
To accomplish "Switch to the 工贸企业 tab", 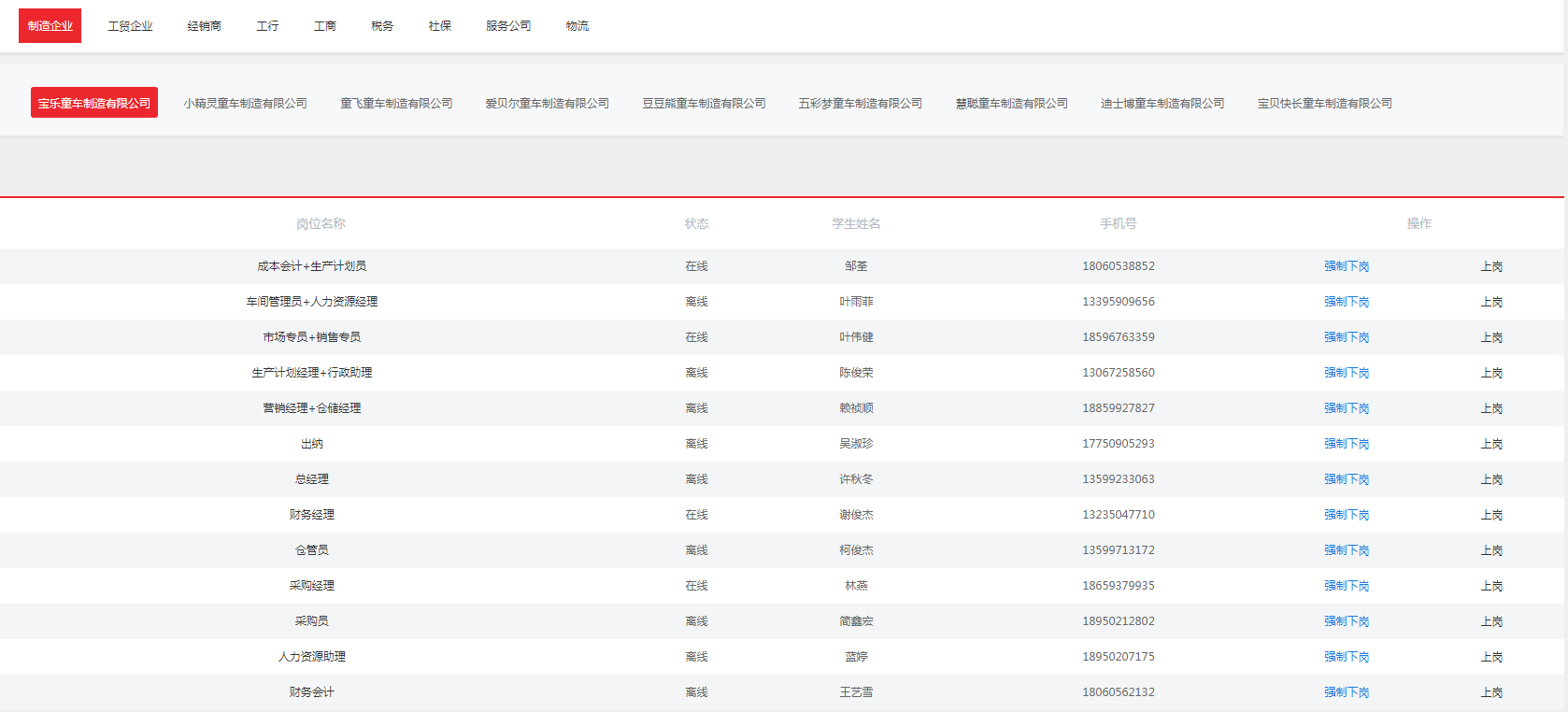I will (130, 26).
